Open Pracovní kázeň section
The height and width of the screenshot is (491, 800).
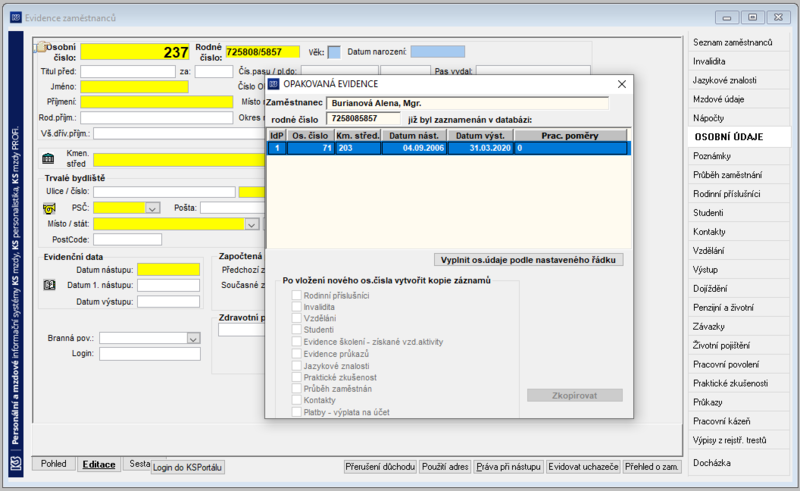(738, 421)
